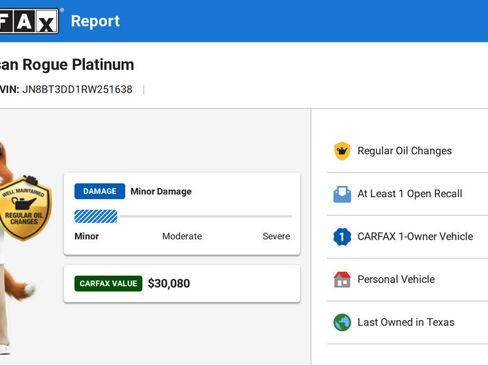Click the CARFAX logo in header
This screenshot has height=366, width=488.
[x=29, y=21]
